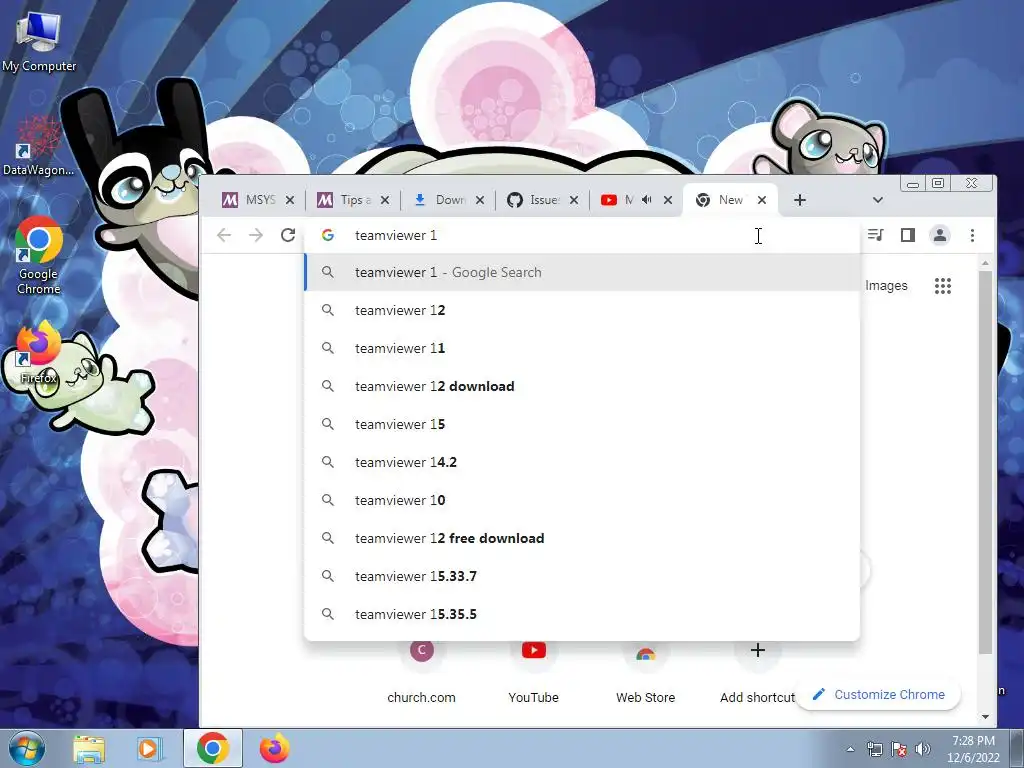Screen dimensions: 1024x768
Task: Click the Customize Chrome button
Action: (x=878, y=694)
